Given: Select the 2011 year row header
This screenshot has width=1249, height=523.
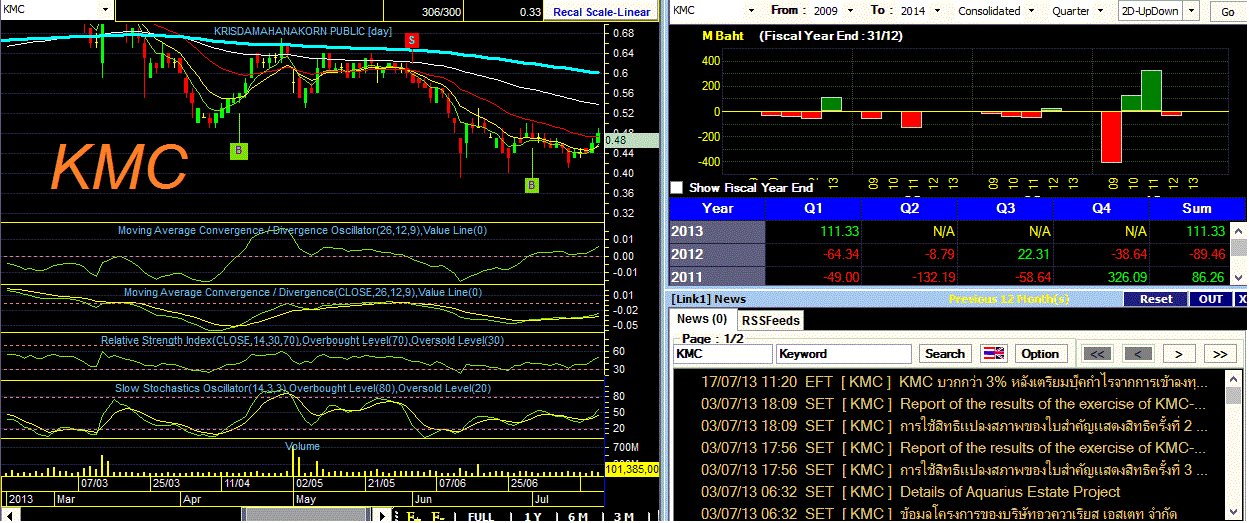Looking at the screenshot, I should 717,276.
